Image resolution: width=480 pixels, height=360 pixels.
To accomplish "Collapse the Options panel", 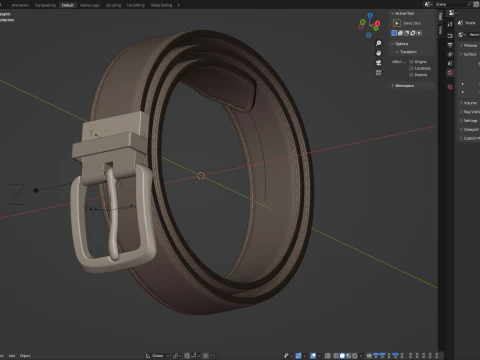I will coord(393,44).
